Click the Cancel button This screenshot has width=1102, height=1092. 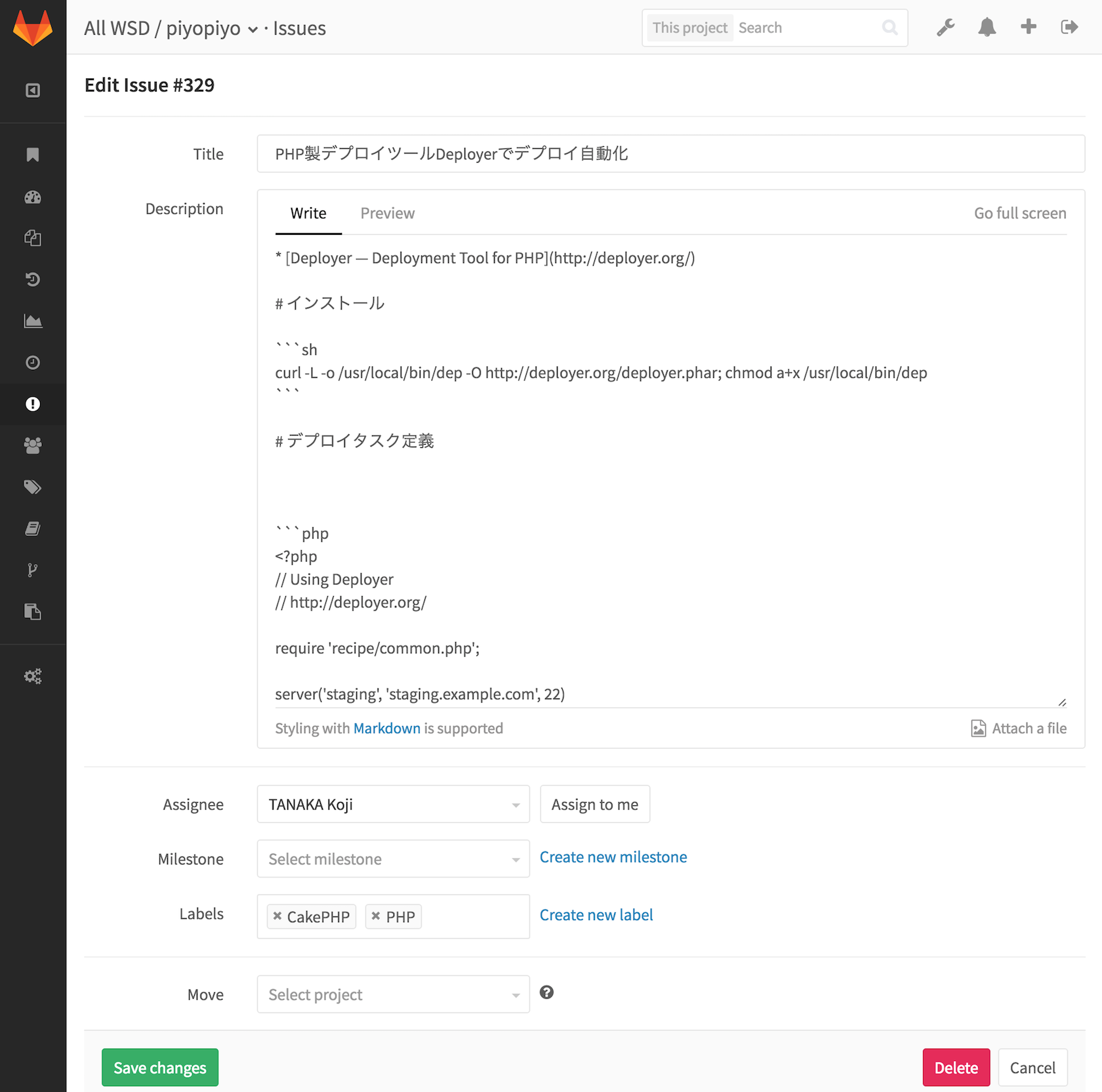click(1032, 1068)
